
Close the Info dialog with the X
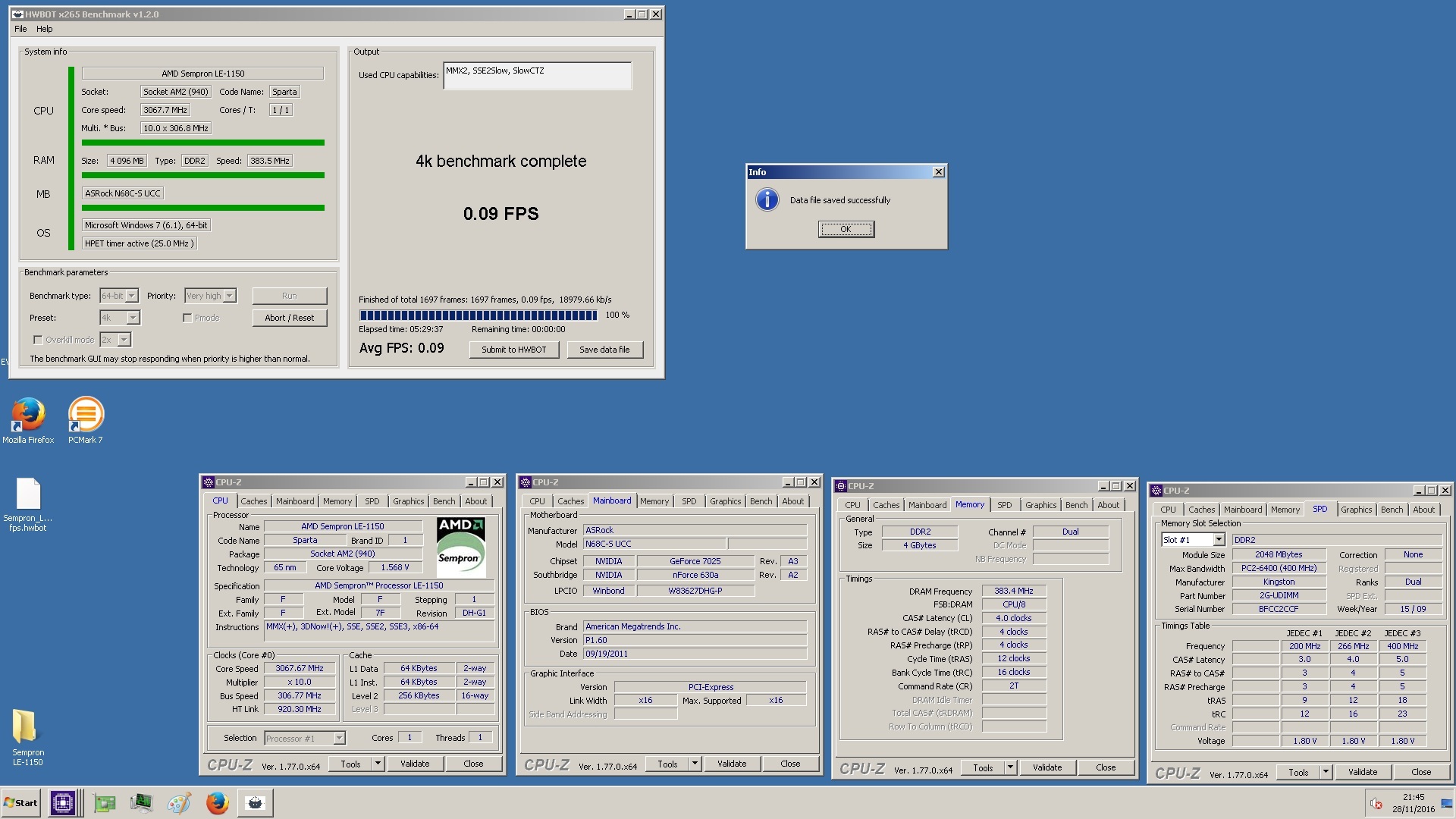(x=939, y=172)
